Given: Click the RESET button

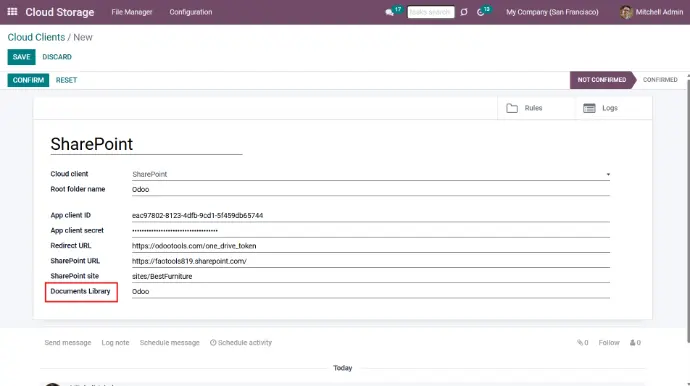Looking at the screenshot, I should pos(66,80).
